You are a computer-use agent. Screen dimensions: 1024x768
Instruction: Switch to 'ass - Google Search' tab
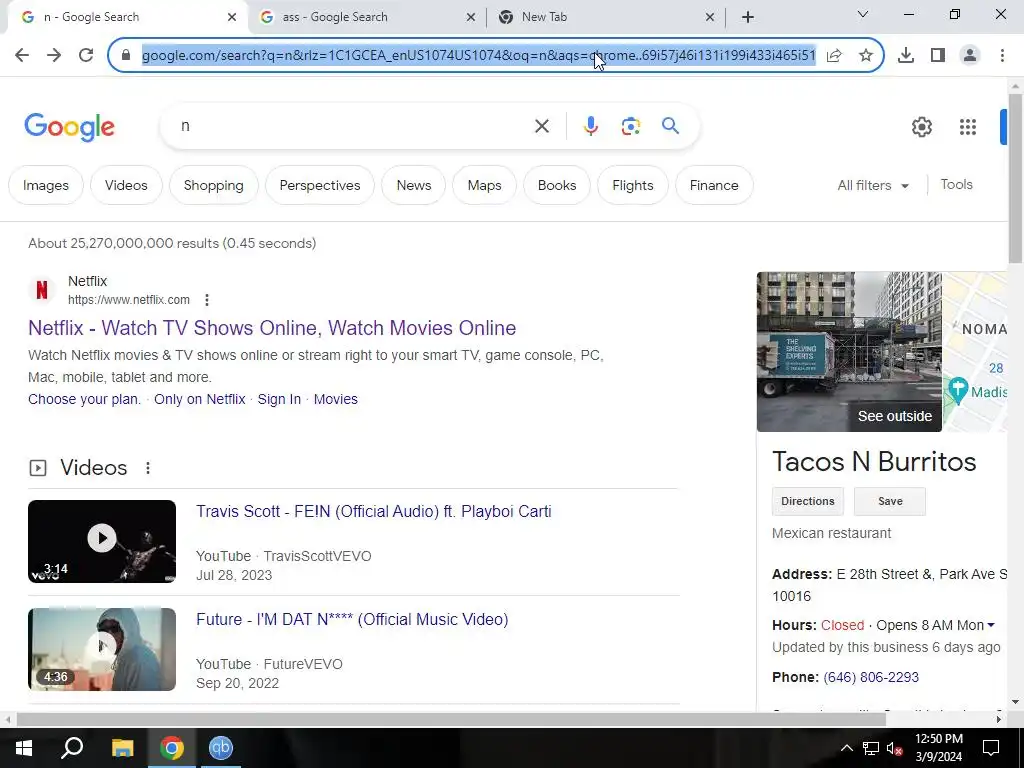tap(368, 17)
